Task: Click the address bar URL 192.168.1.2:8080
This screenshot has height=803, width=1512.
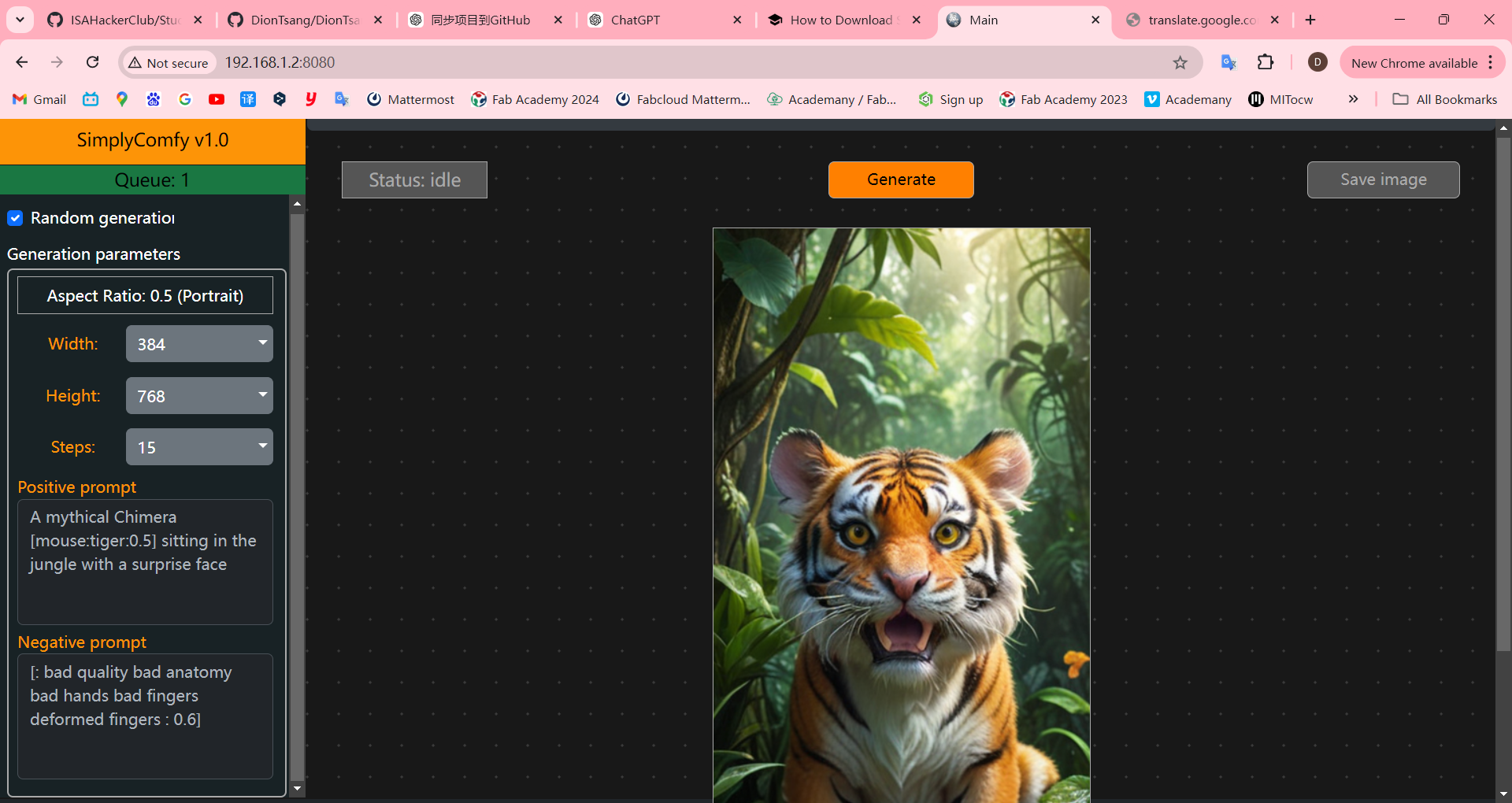Action: [x=280, y=62]
